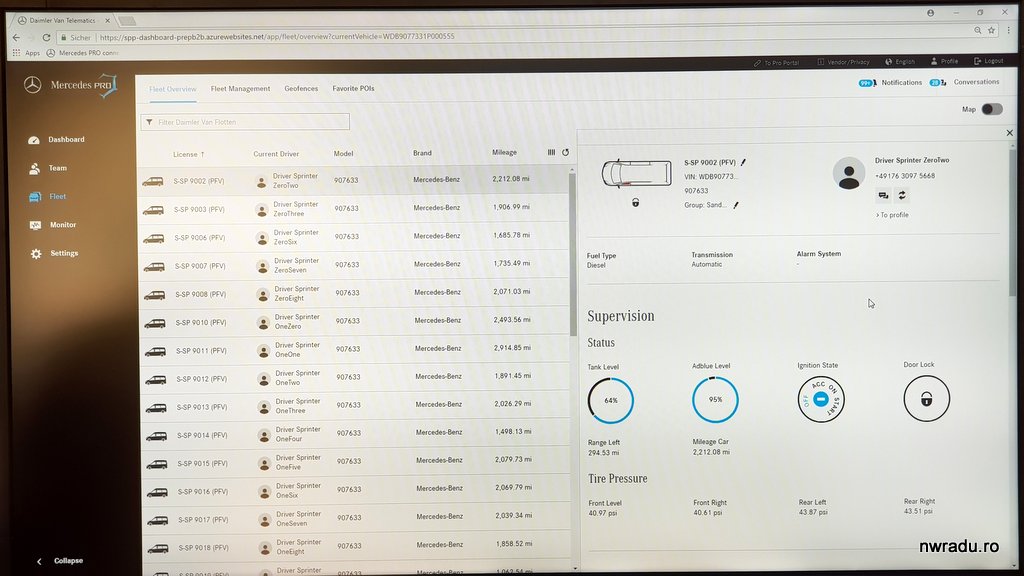Open the Chrome Apps shortcut
The image size is (1024, 576).
click(27, 53)
